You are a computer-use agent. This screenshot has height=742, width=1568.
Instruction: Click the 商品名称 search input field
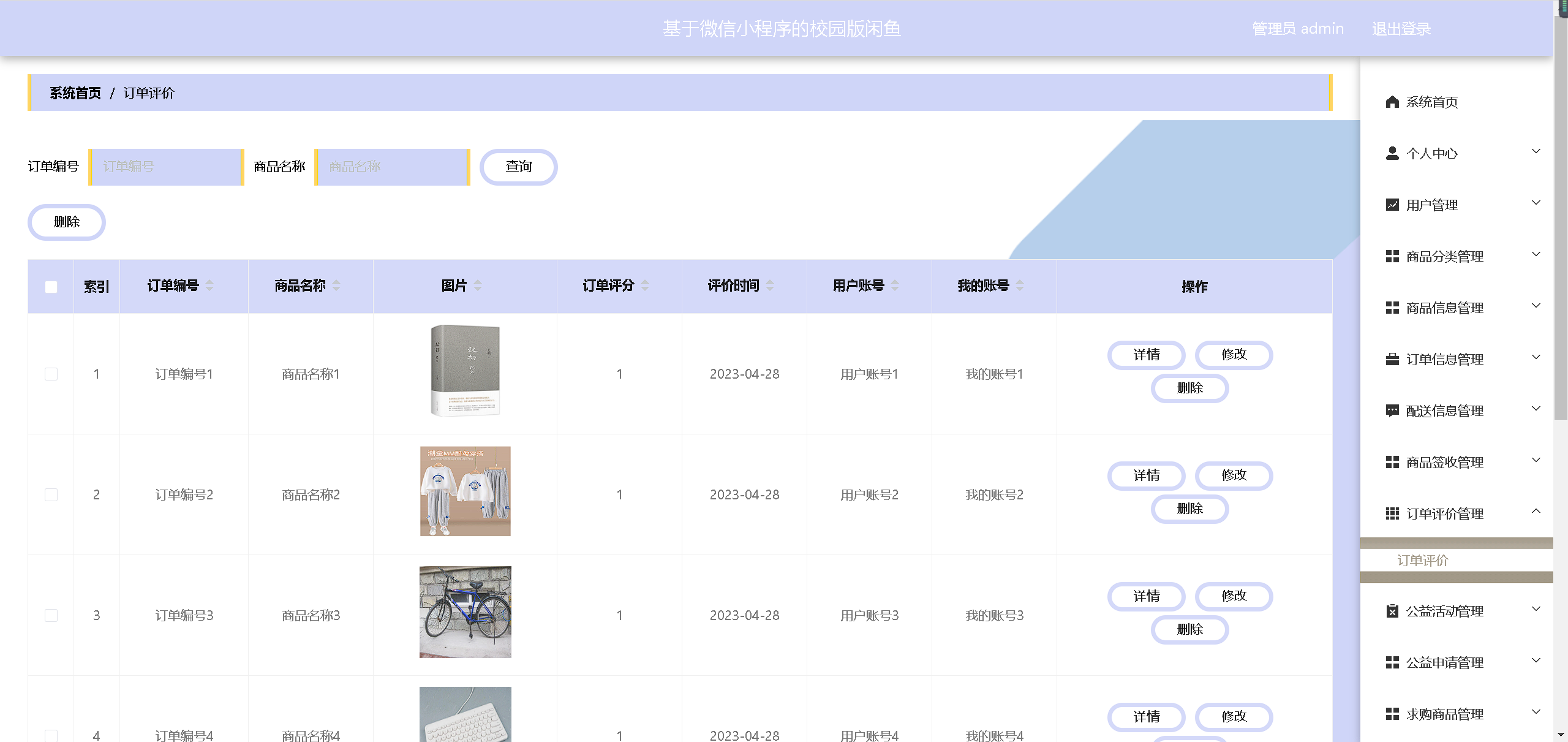point(392,167)
